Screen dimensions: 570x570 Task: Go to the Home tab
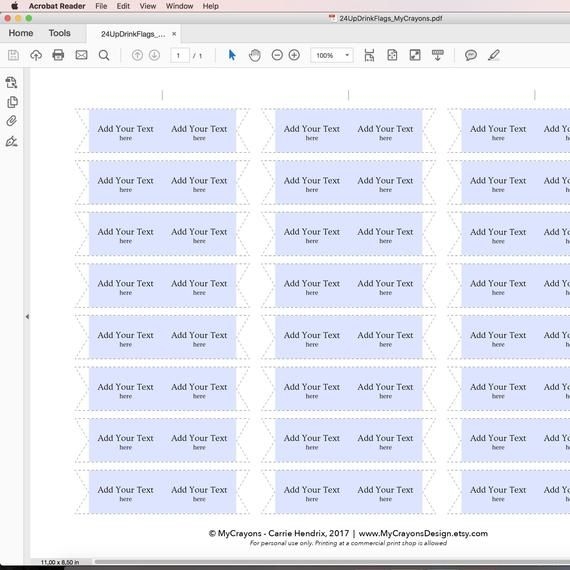click(21, 33)
